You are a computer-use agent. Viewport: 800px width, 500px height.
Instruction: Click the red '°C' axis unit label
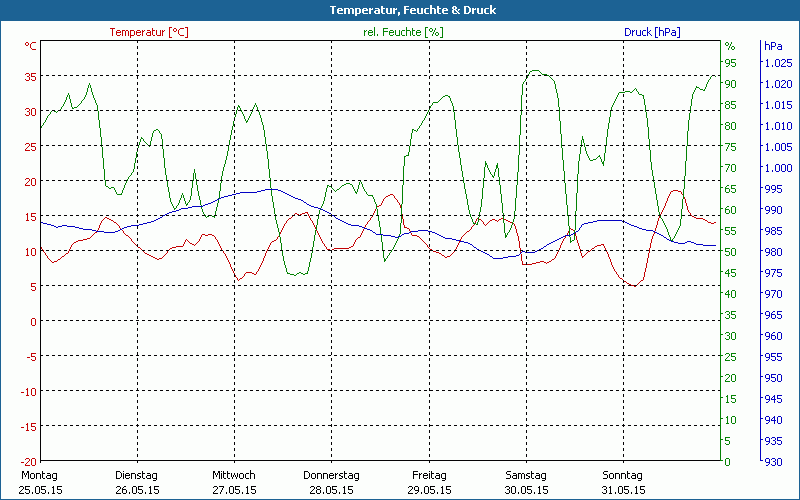(x=31, y=46)
